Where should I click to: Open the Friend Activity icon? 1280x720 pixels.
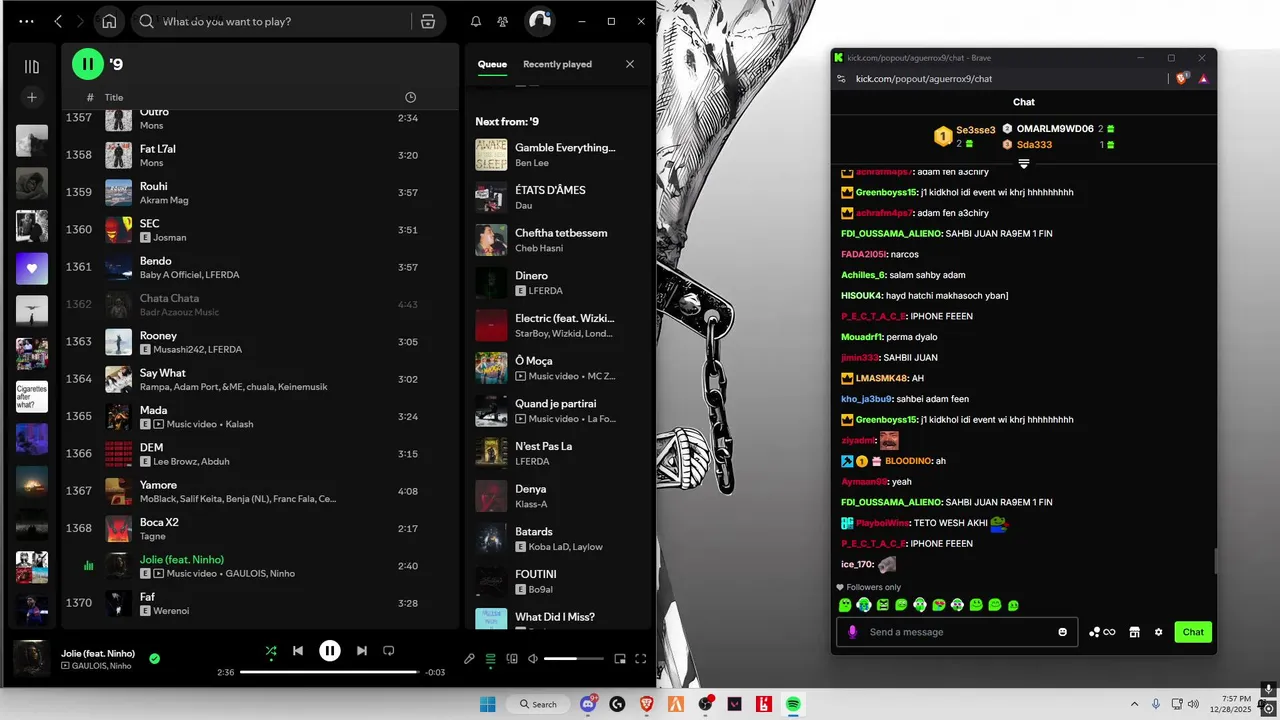503,21
